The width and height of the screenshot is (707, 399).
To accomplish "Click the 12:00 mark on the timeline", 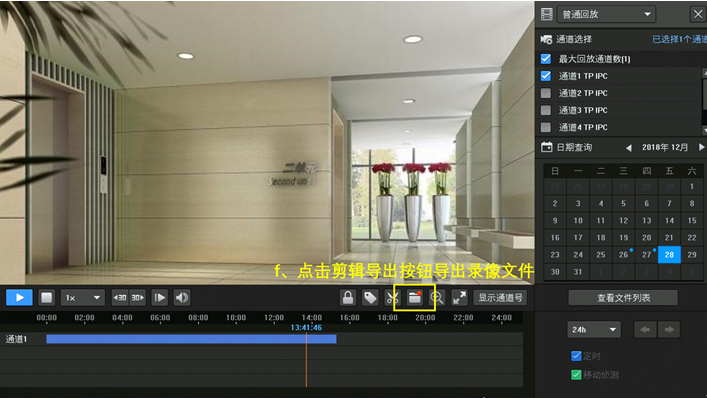I will [x=274, y=318].
